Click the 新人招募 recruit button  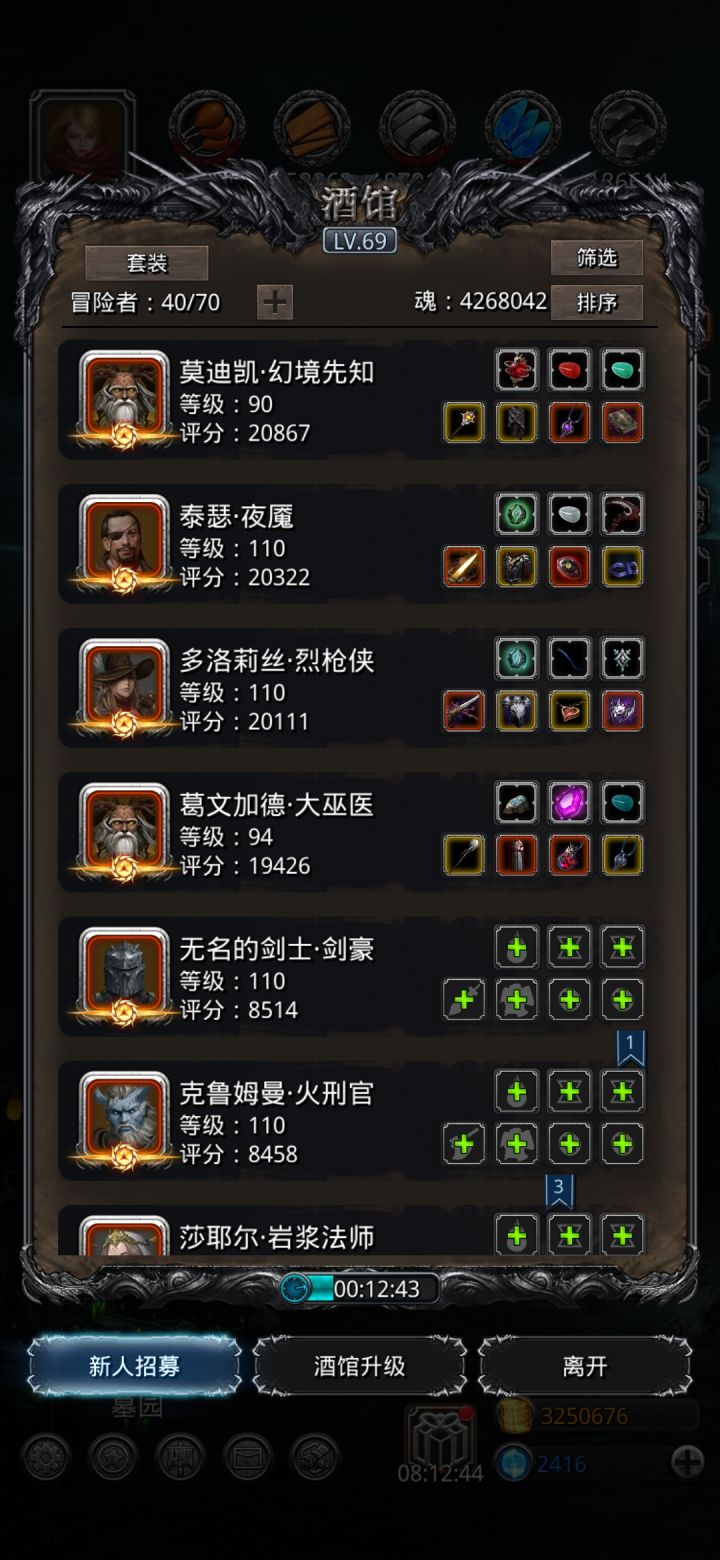pos(134,1366)
